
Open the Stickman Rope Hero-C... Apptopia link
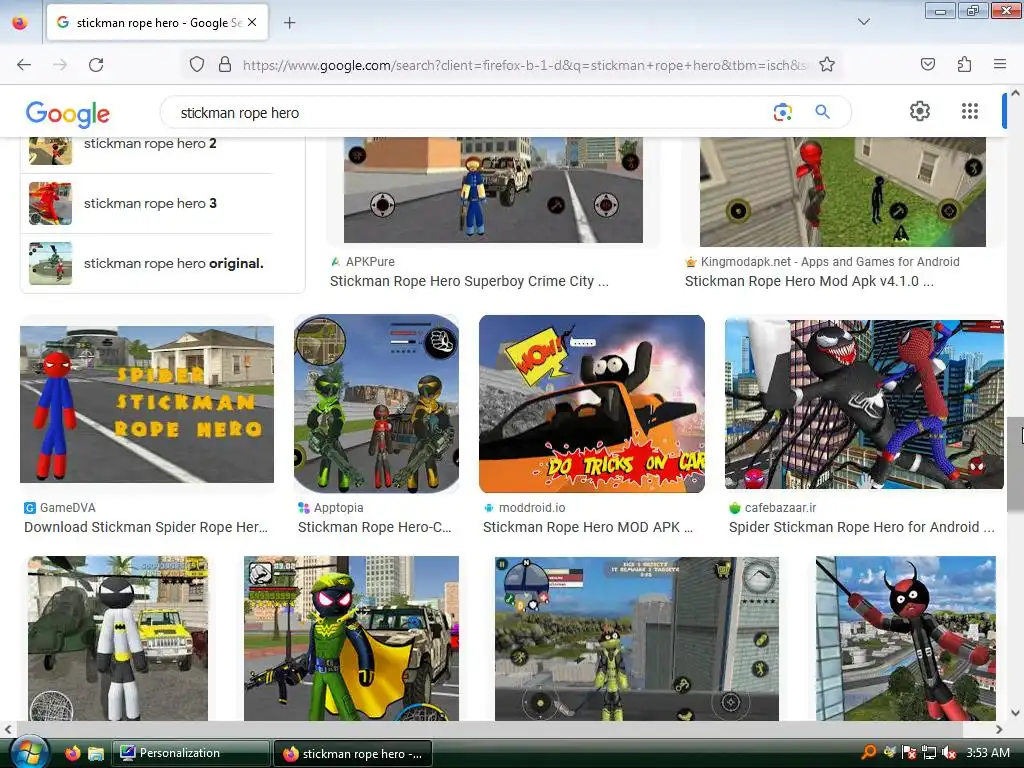tap(374, 527)
